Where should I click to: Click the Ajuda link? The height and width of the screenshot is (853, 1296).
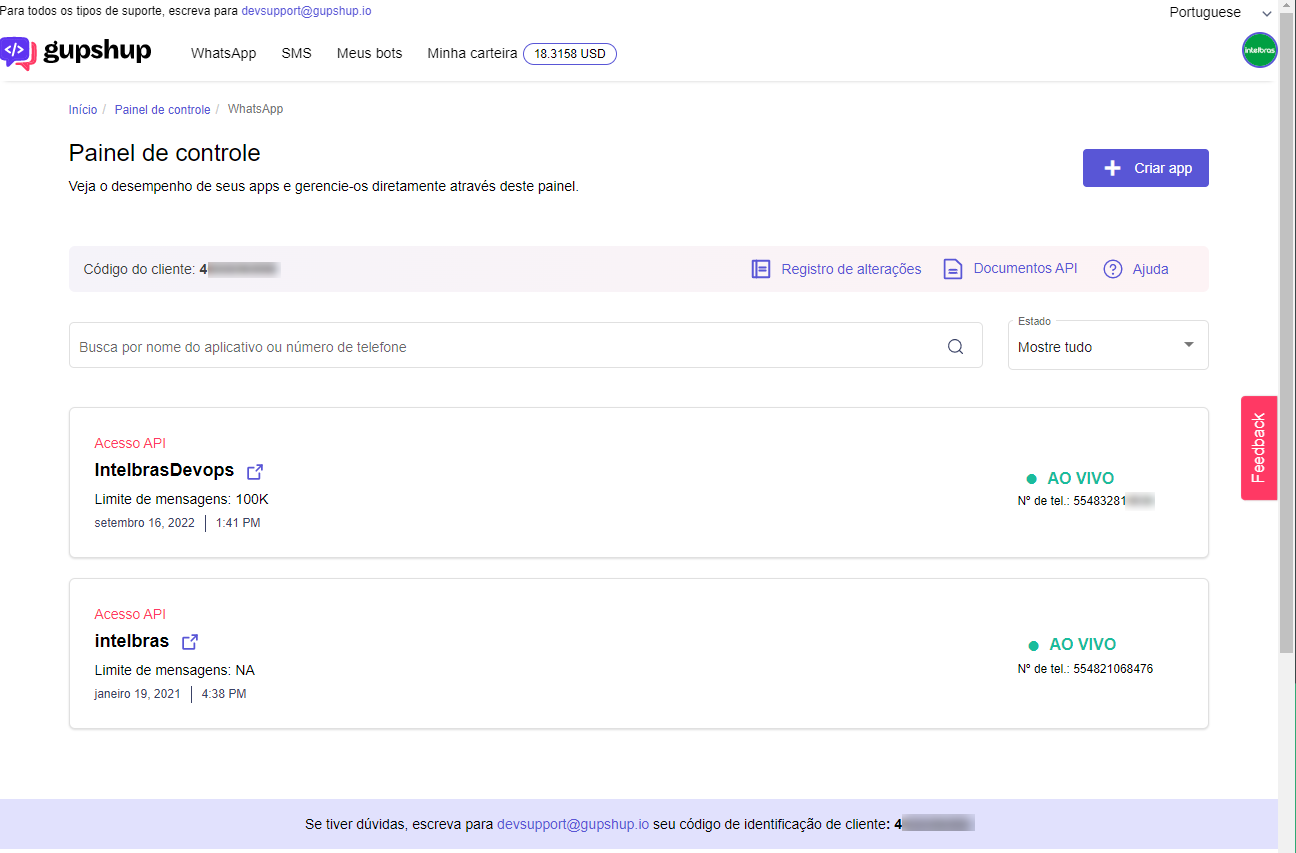[x=1150, y=269]
